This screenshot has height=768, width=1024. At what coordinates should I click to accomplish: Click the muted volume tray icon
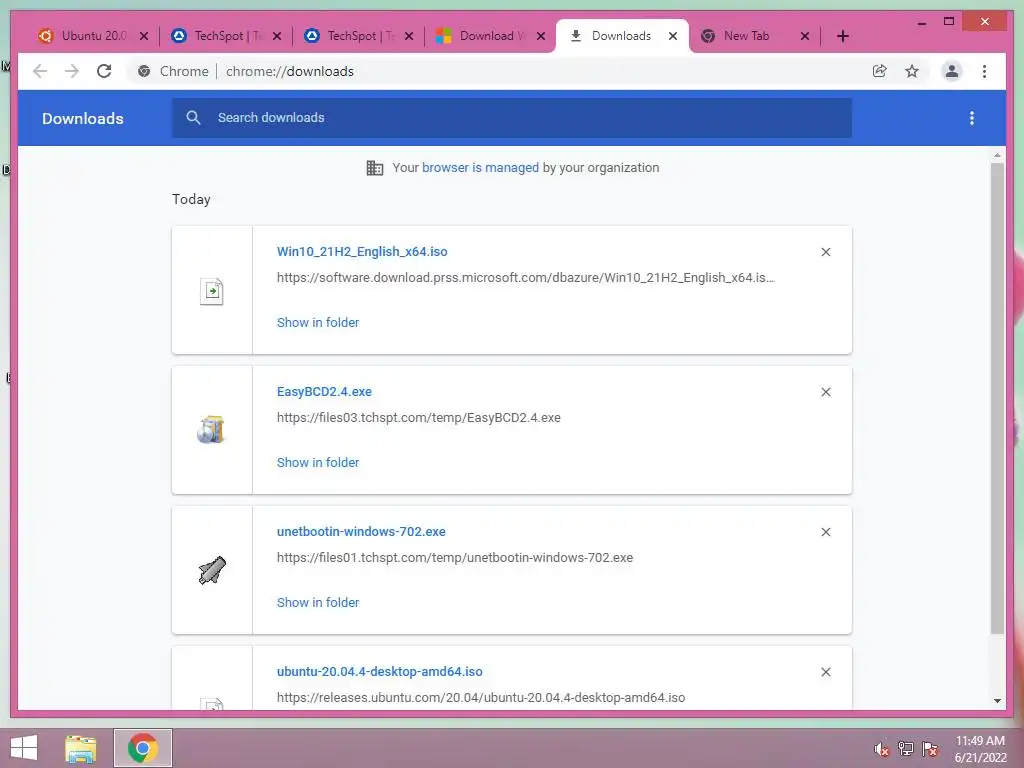(882, 749)
